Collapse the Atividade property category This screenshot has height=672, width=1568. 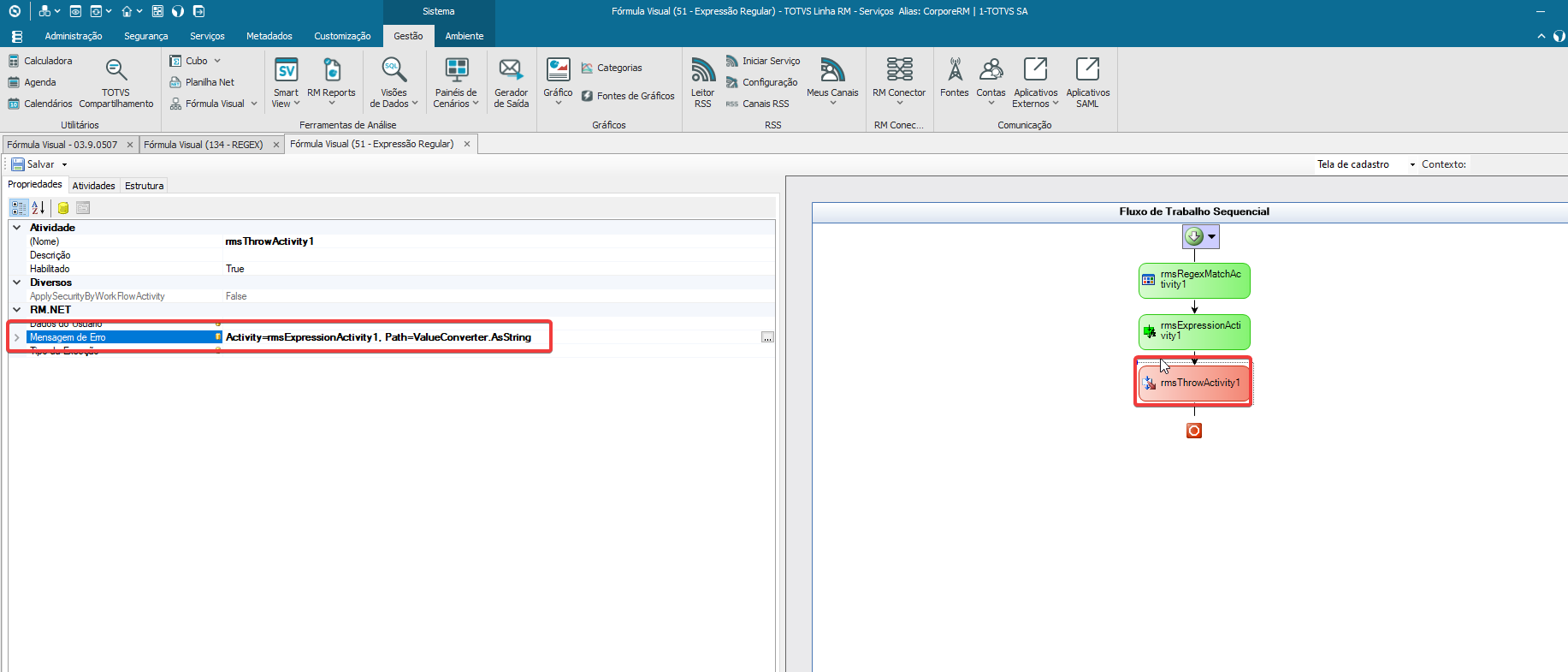(x=16, y=228)
